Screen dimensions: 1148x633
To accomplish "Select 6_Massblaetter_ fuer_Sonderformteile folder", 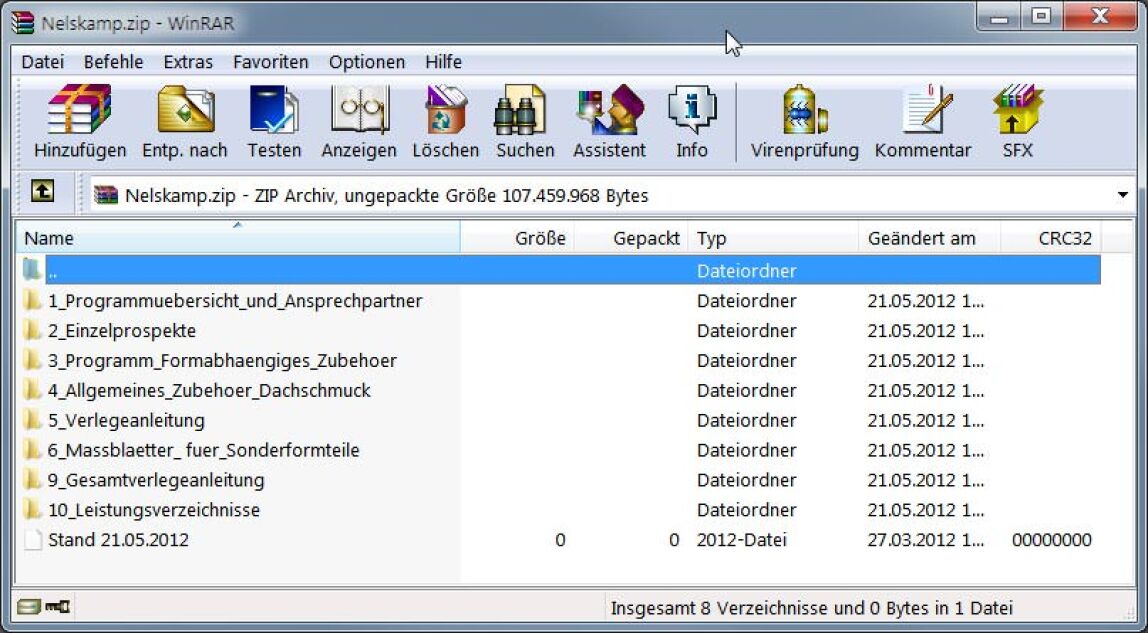I will tap(204, 450).
